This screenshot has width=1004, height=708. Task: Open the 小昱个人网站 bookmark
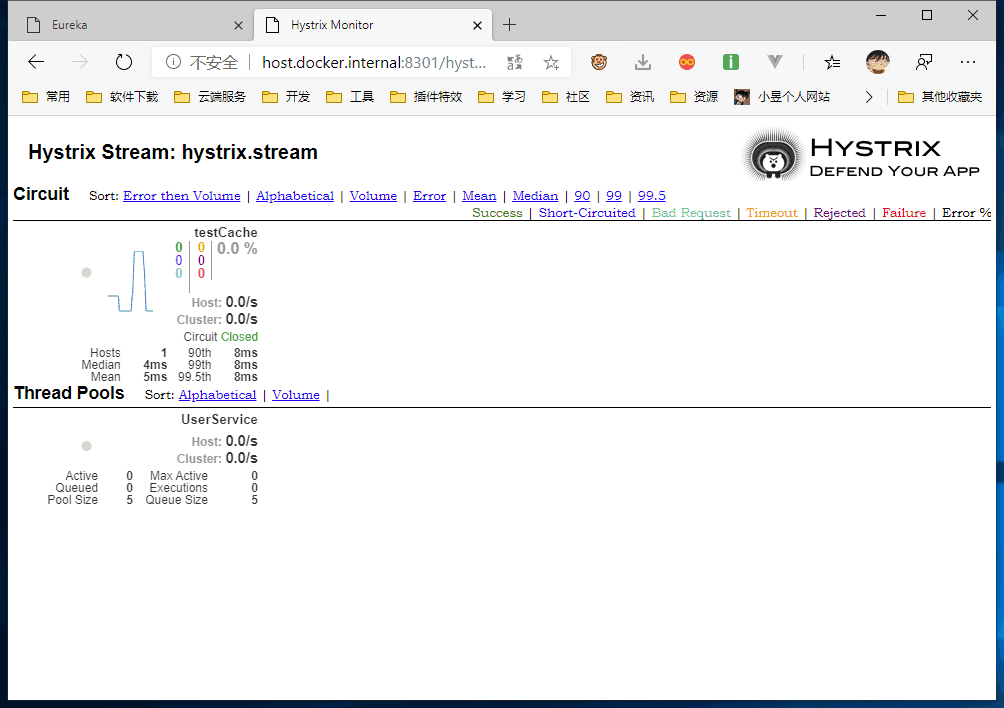(782, 97)
